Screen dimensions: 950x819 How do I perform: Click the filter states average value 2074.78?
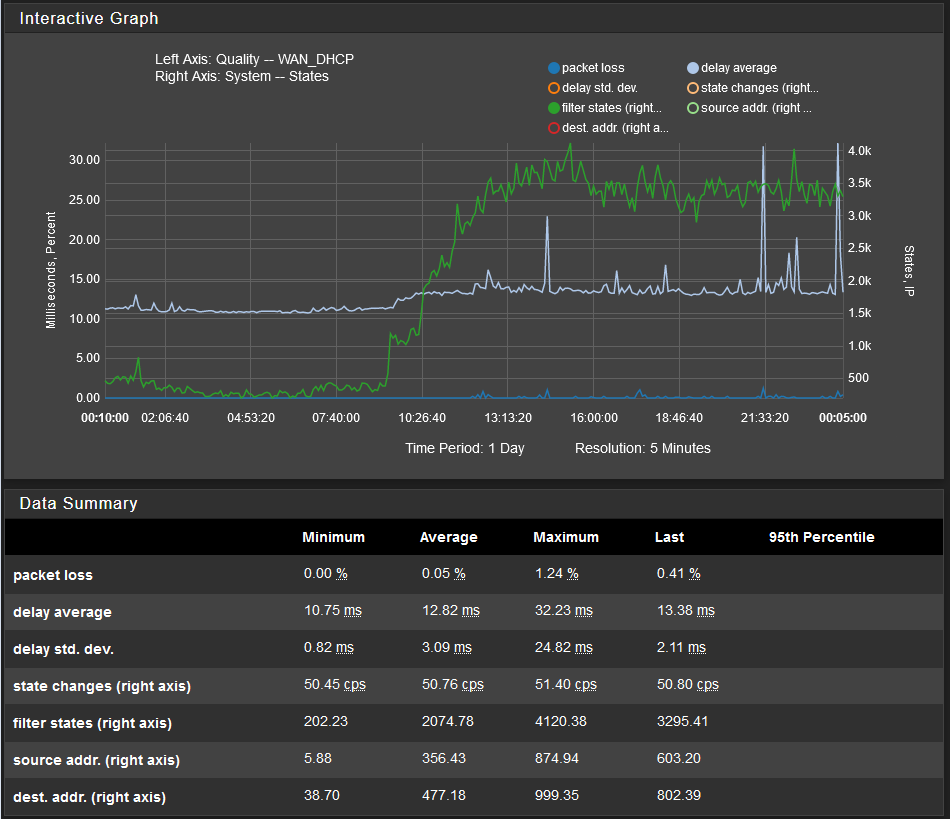[x=448, y=721]
